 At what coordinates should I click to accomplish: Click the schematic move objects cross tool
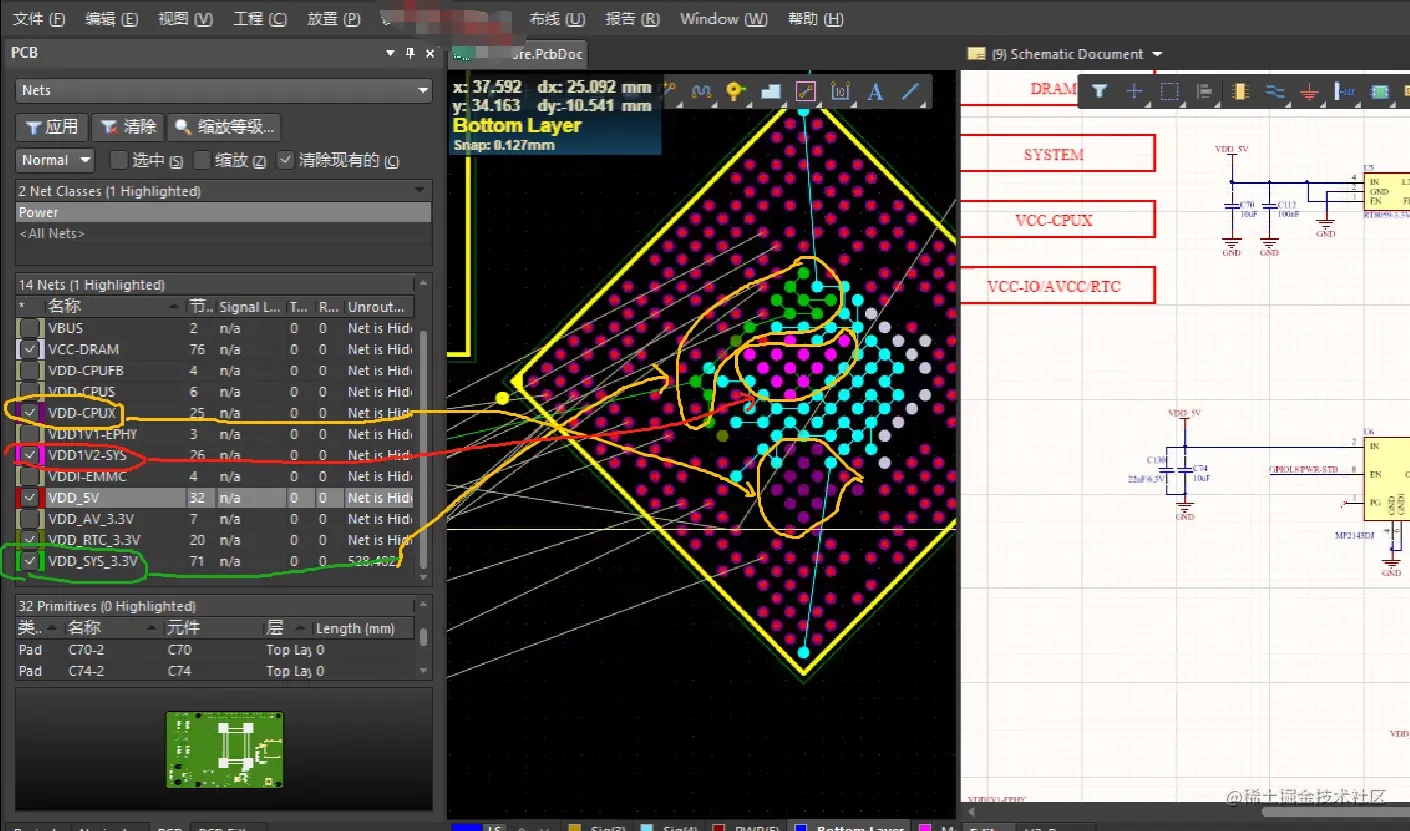coord(1134,91)
